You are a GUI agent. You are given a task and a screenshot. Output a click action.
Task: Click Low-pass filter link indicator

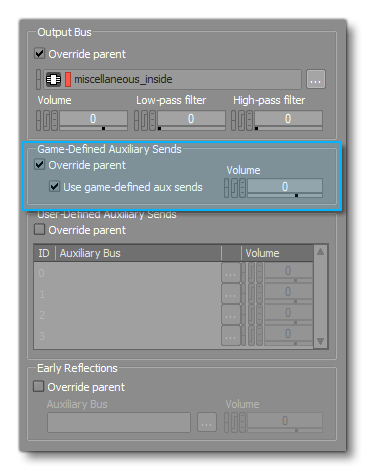pyautogui.click(x=137, y=120)
